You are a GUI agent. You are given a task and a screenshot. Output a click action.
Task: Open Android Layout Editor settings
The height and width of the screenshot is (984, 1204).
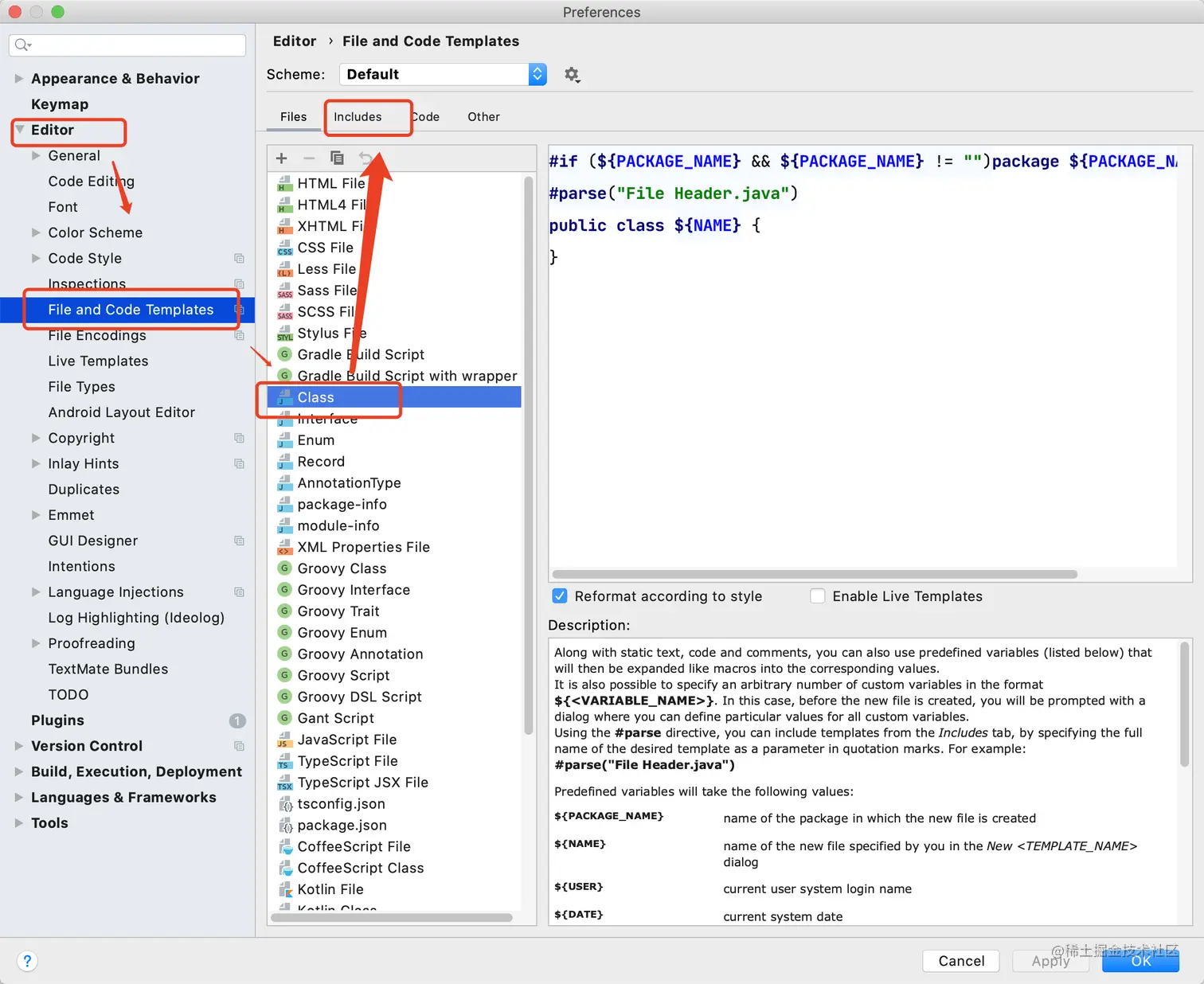point(121,412)
